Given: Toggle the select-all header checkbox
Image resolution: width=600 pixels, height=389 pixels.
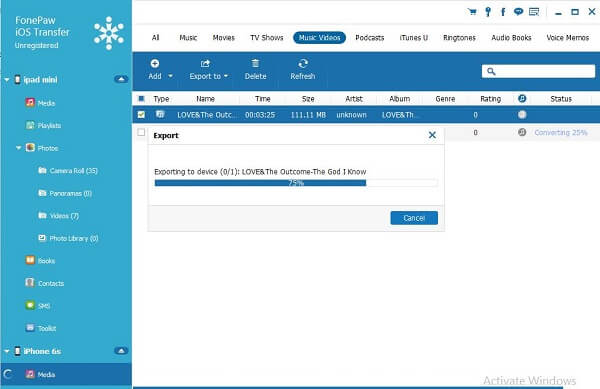Looking at the screenshot, I should pyautogui.click(x=141, y=99).
